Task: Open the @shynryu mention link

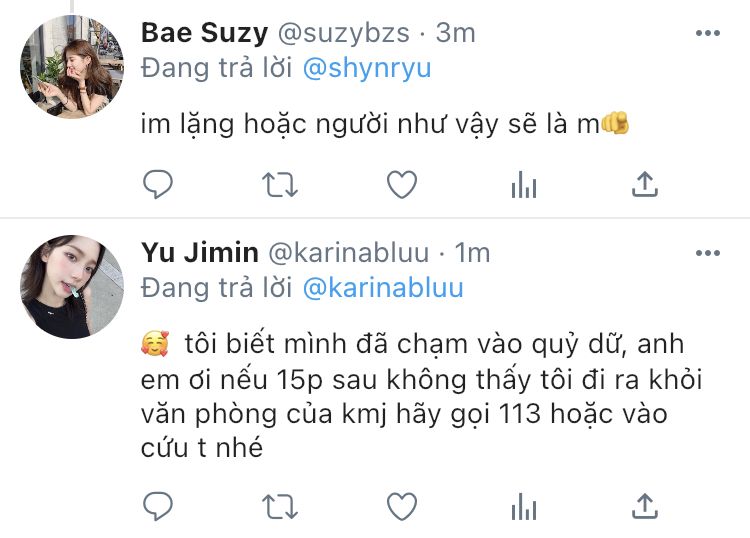Action: [367, 68]
